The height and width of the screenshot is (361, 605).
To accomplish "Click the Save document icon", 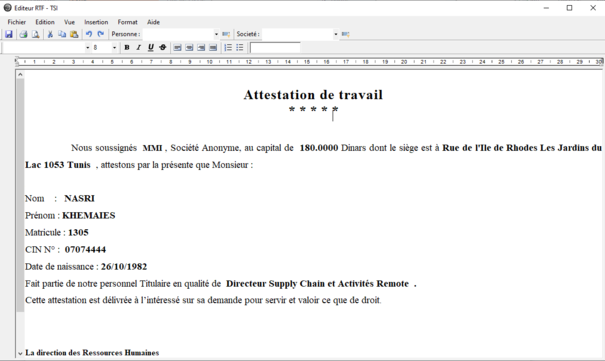I will tap(8, 34).
